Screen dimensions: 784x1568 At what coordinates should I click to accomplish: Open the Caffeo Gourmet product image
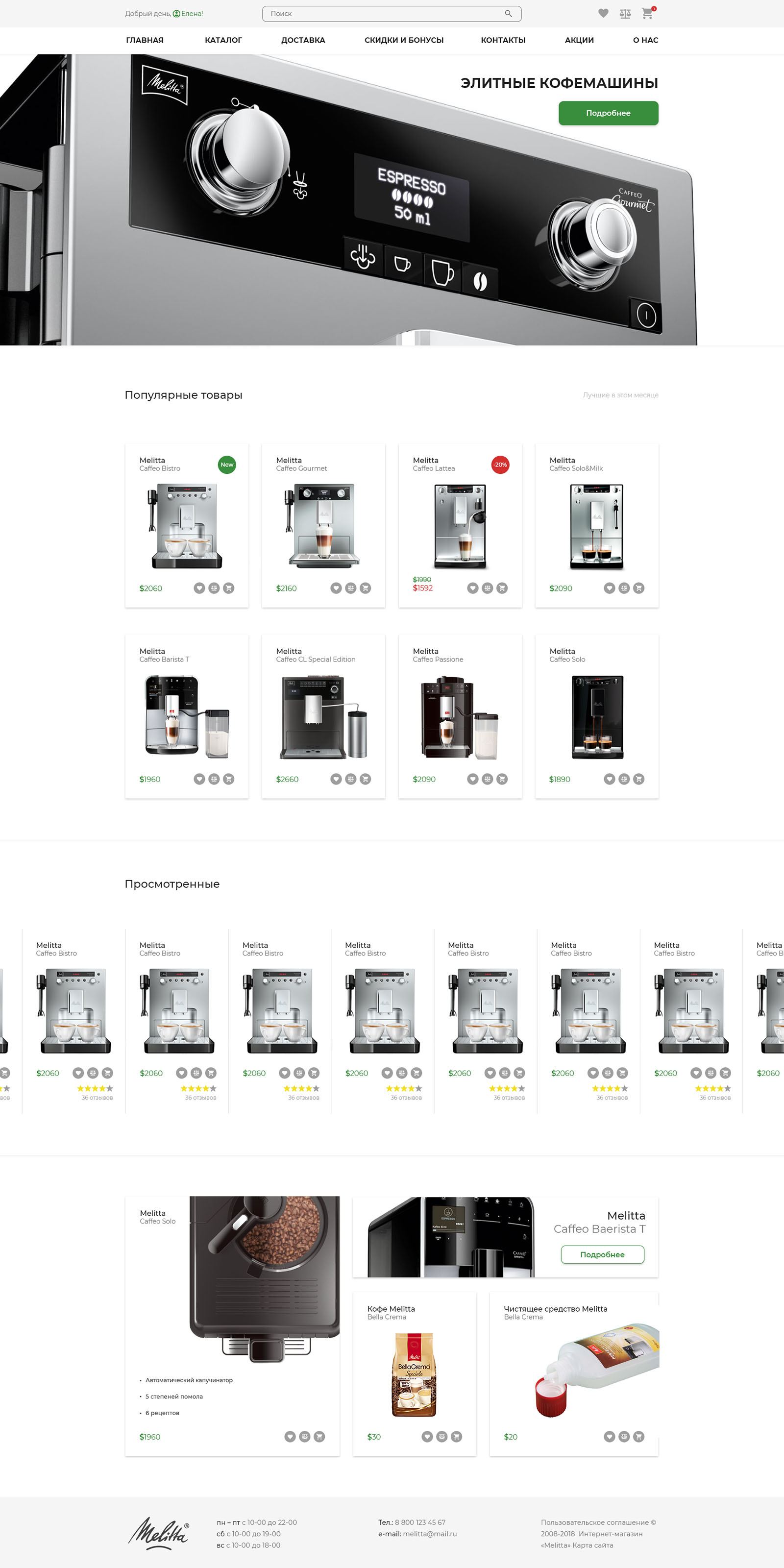(x=322, y=526)
